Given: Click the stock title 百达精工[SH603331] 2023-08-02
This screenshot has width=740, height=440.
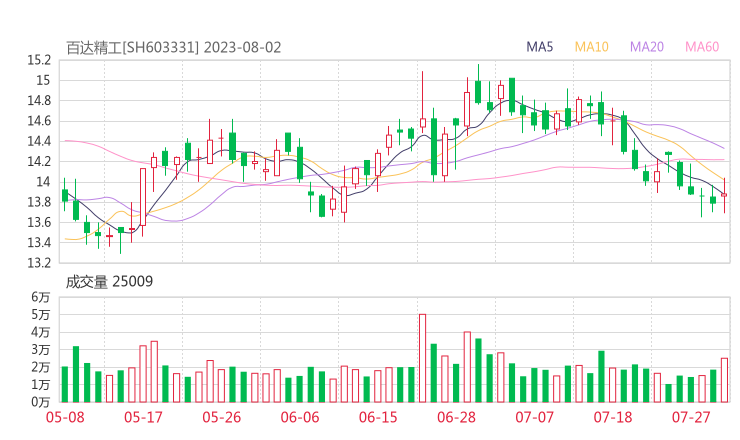Looking at the screenshot, I should click(x=173, y=48).
